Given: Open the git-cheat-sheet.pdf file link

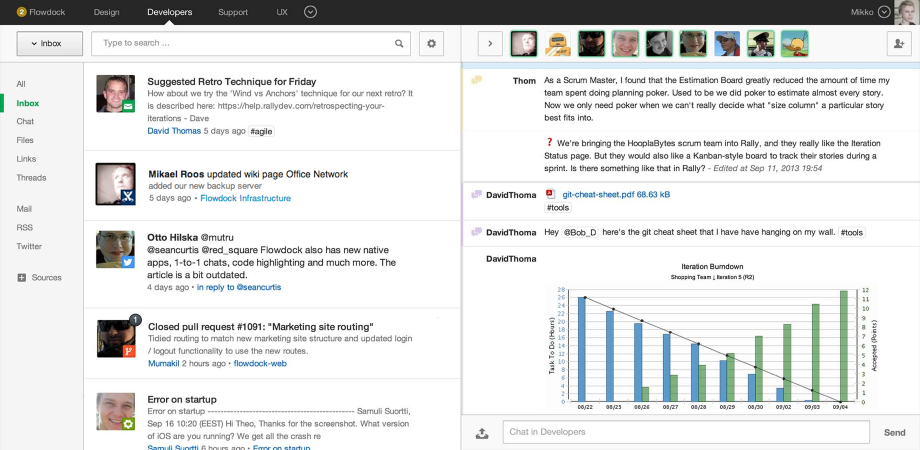Looking at the screenshot, I should [616, 194].
